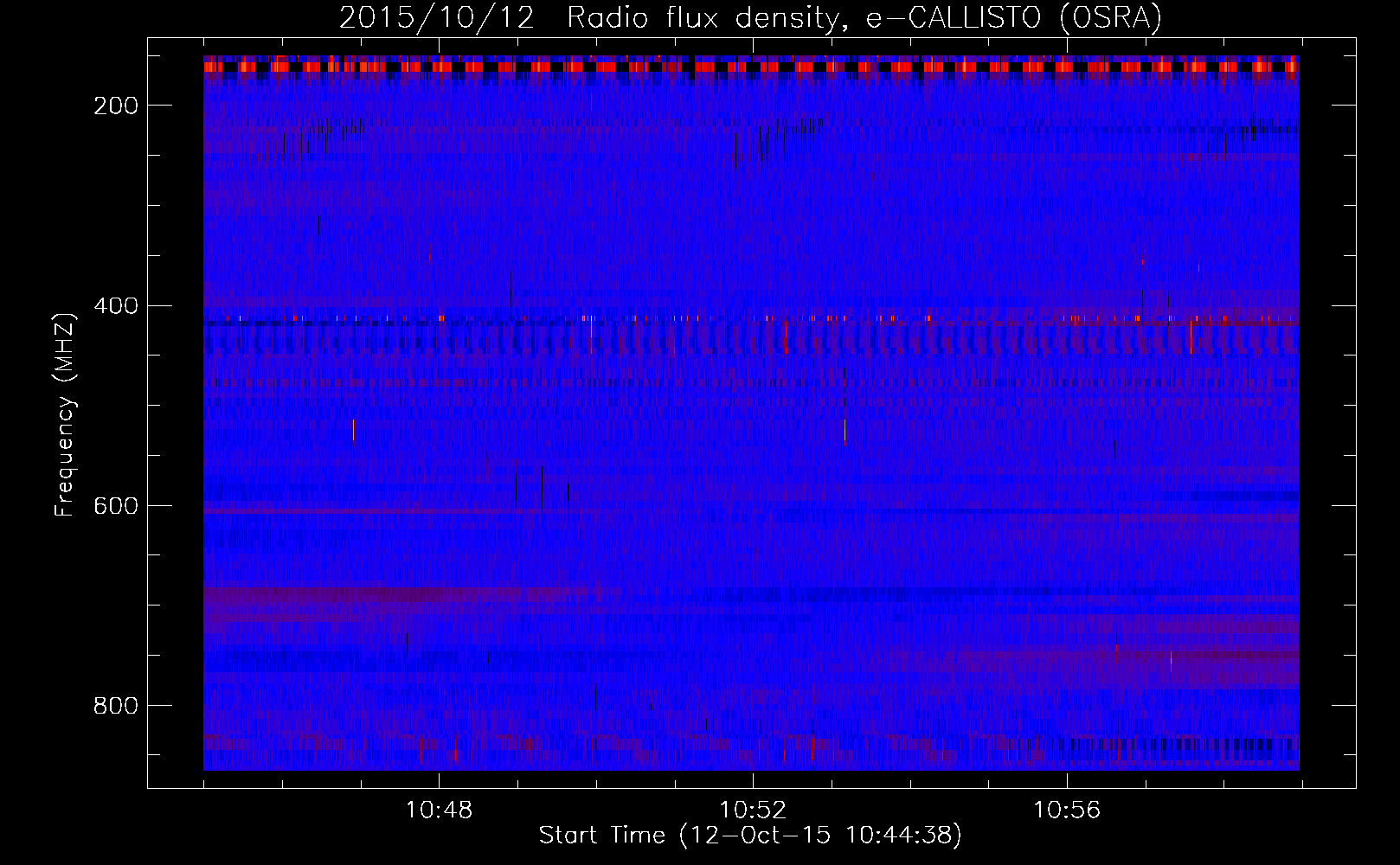Click the "Start Time (12-Oct-15 10:44:38)" label
The width and height of the screenshot is (1400, 865).
point(750,836)
